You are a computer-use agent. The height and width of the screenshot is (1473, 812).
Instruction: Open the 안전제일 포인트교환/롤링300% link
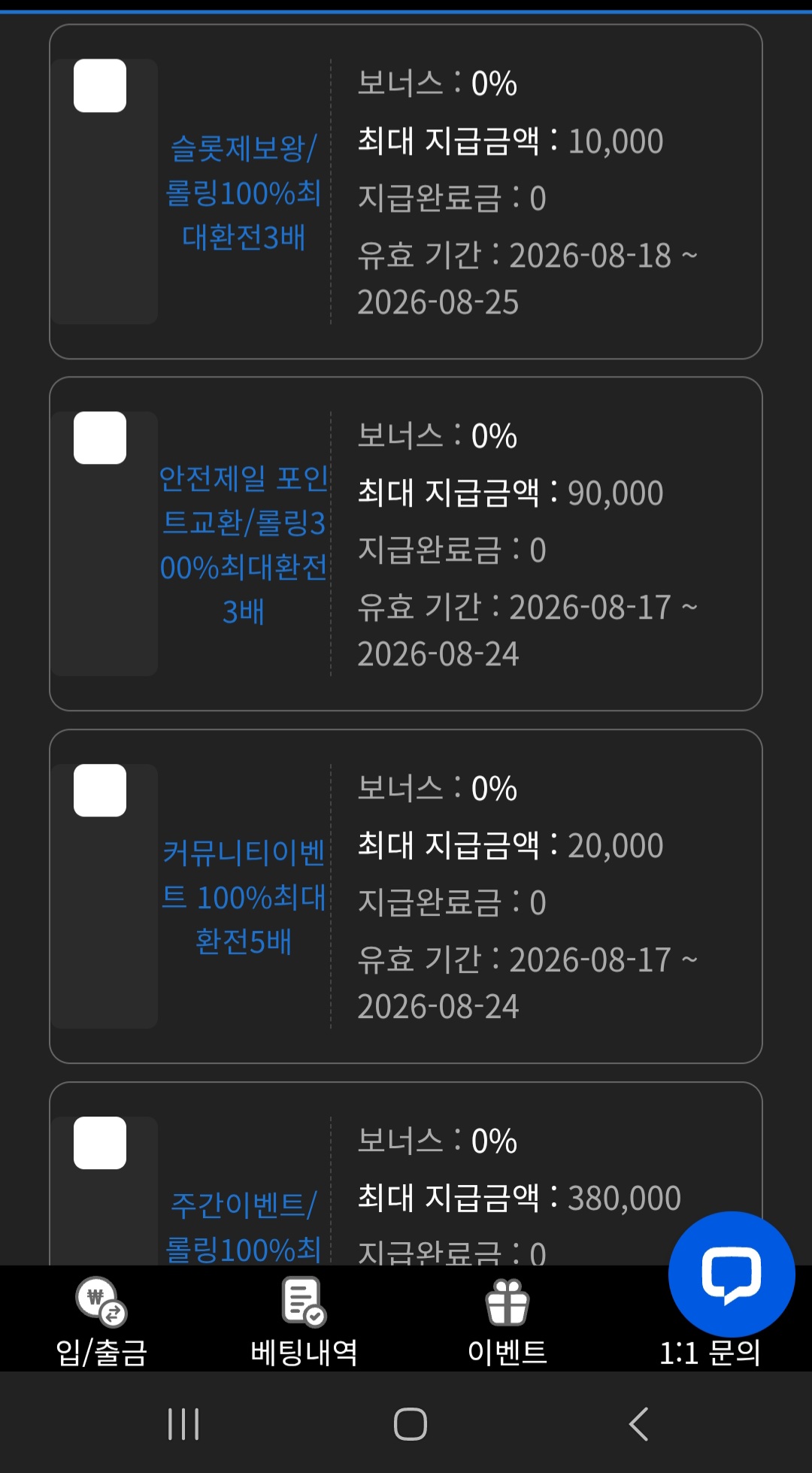click(x=244, y=544)
